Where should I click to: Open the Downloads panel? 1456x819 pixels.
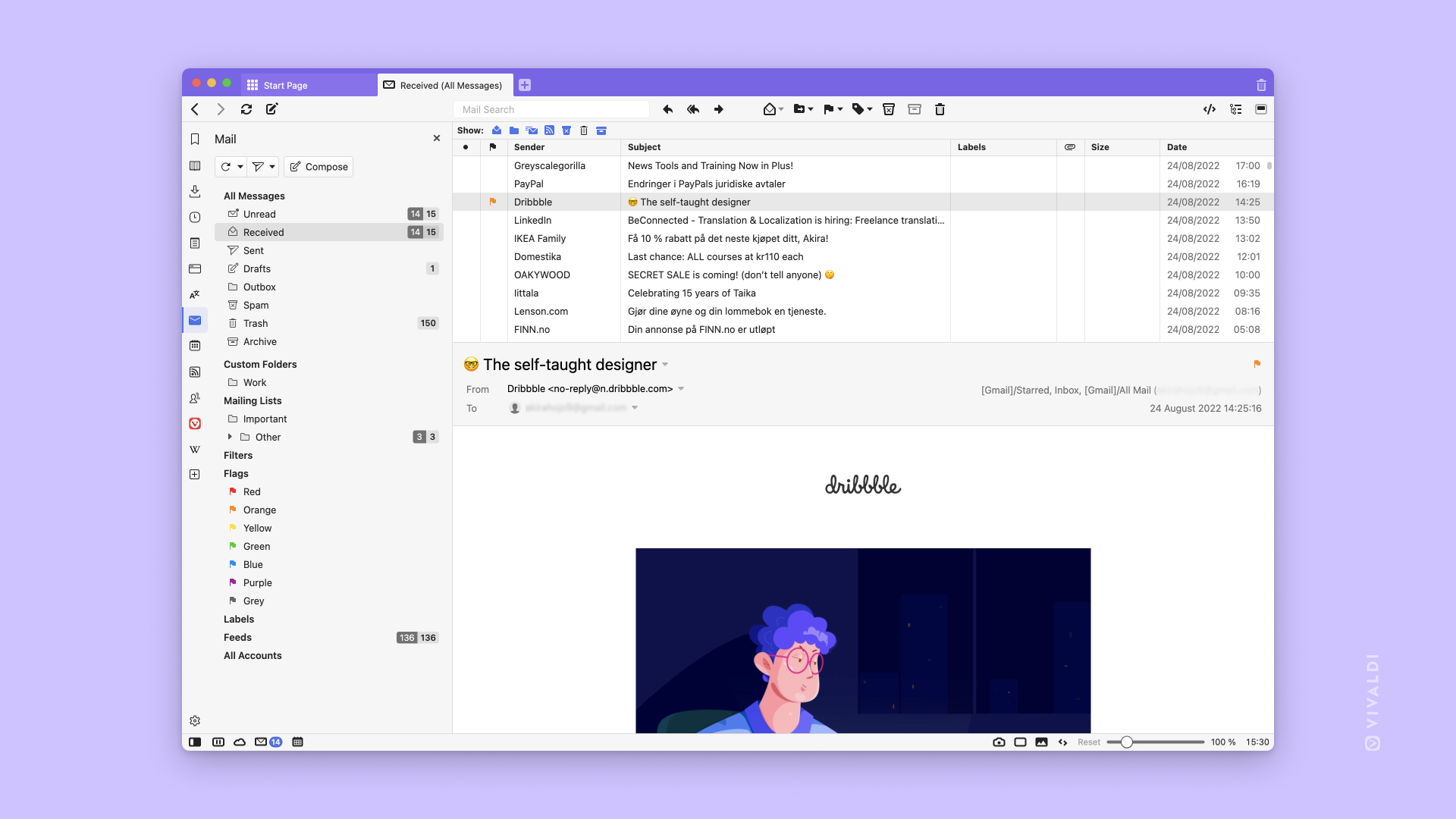pos(195,191)
